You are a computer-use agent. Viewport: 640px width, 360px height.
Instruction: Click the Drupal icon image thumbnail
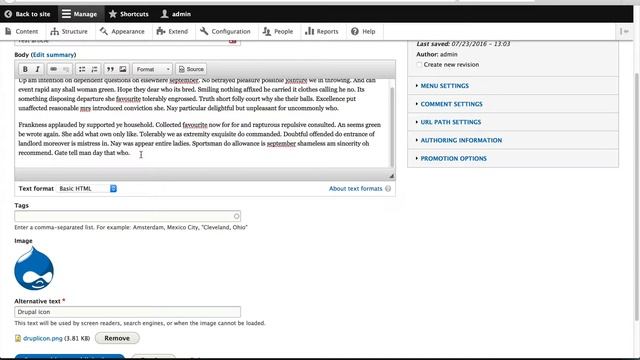tap(34, 268)
